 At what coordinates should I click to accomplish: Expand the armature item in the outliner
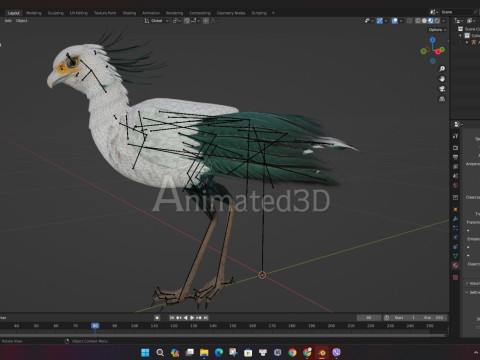(467, 42)
